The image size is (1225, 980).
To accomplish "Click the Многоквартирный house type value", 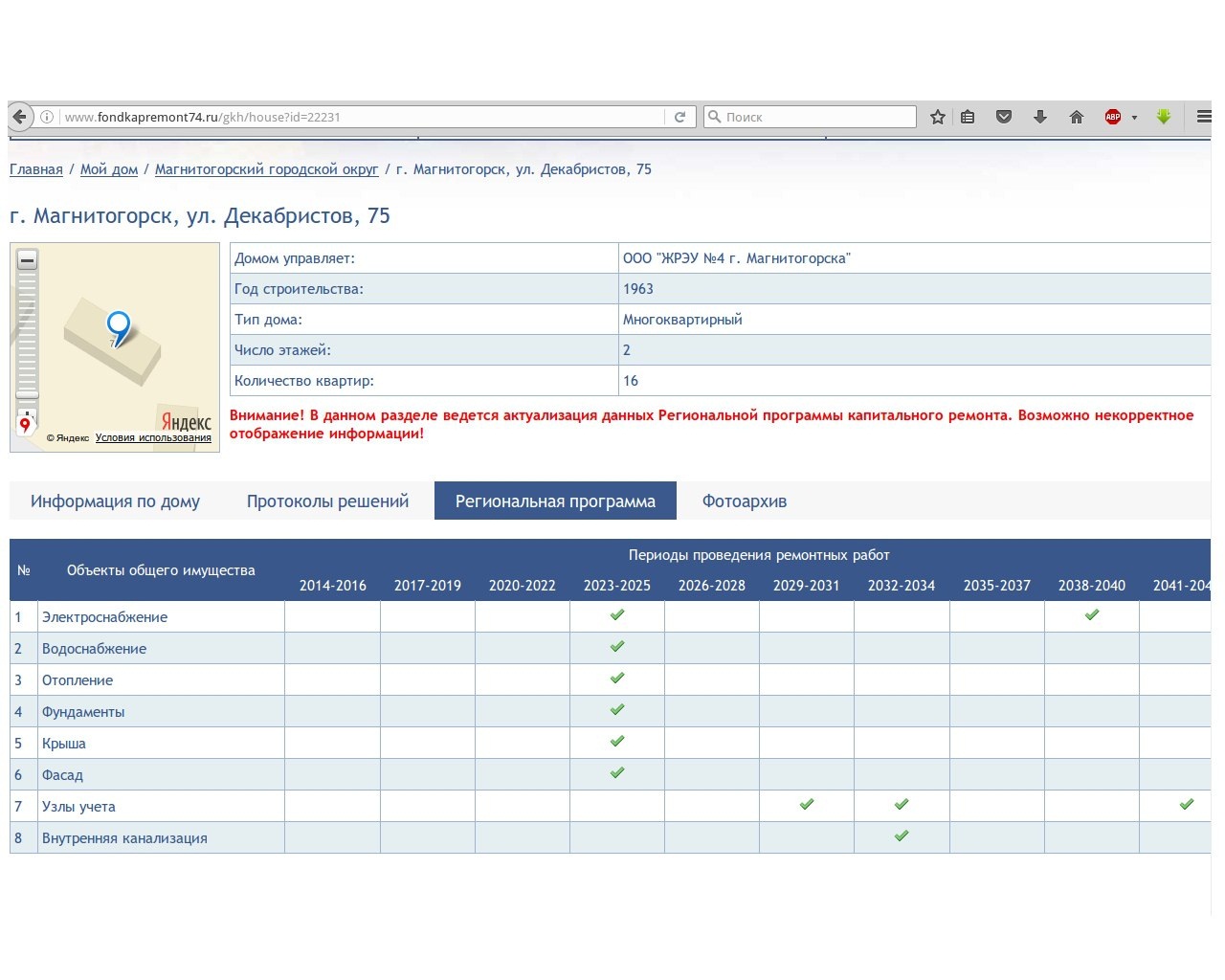I will (x=682, y=320).
